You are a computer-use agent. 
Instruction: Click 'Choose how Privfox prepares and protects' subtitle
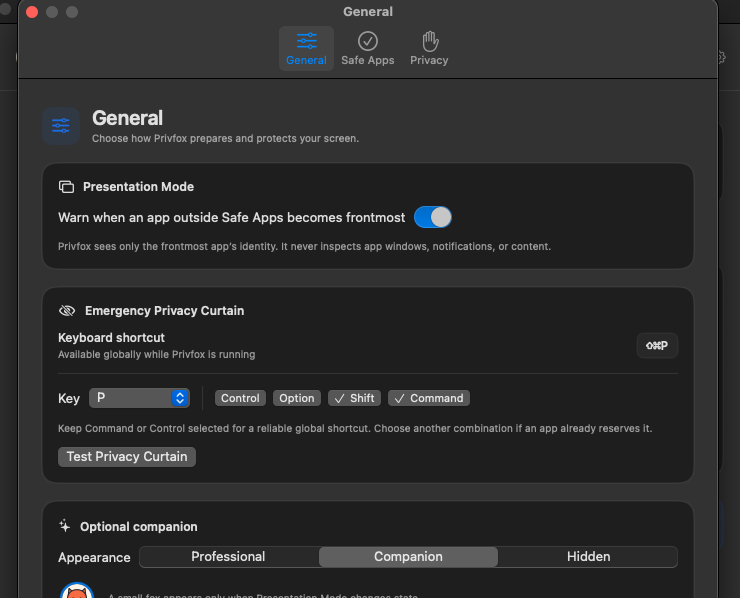click(226, 138)
